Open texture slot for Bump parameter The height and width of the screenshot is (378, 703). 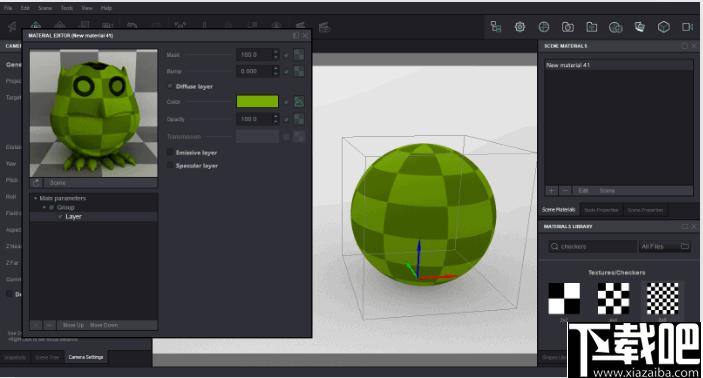click(x=299, y=71)
